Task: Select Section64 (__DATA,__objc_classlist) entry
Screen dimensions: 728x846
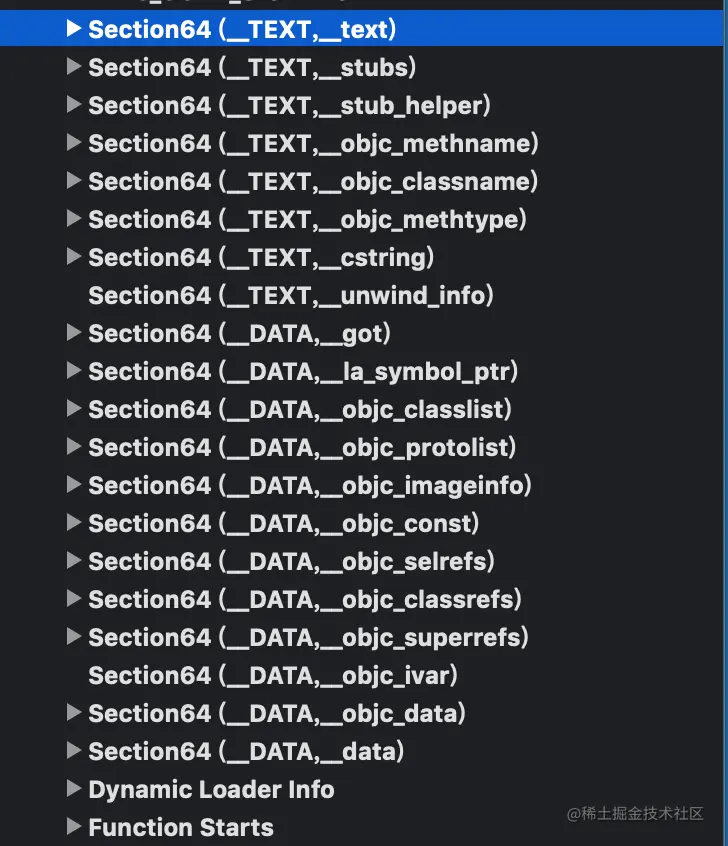Action: pos(300,410)
